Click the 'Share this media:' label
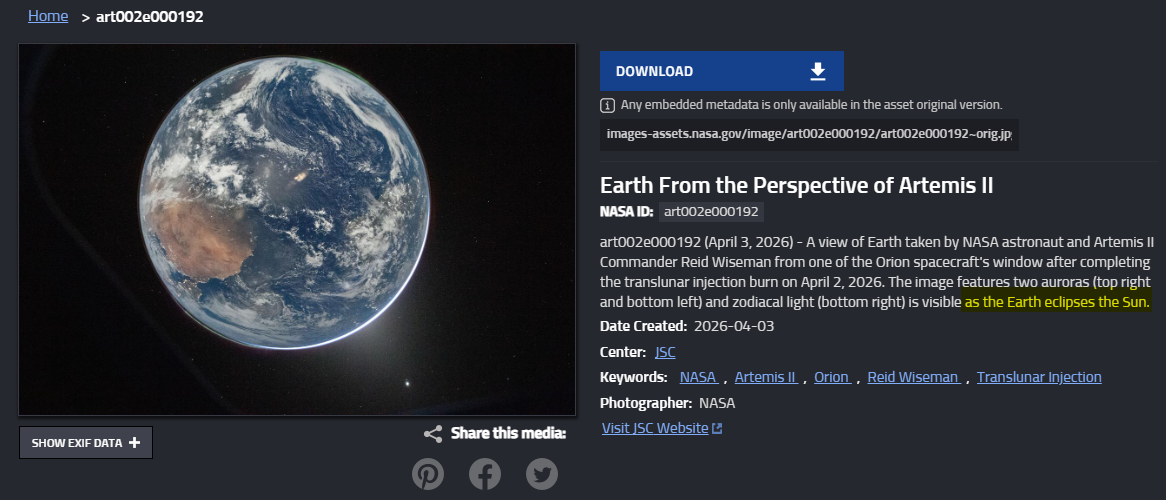Image resolution: width=1166 pixels, height=500 pixels. pos(509,434)
